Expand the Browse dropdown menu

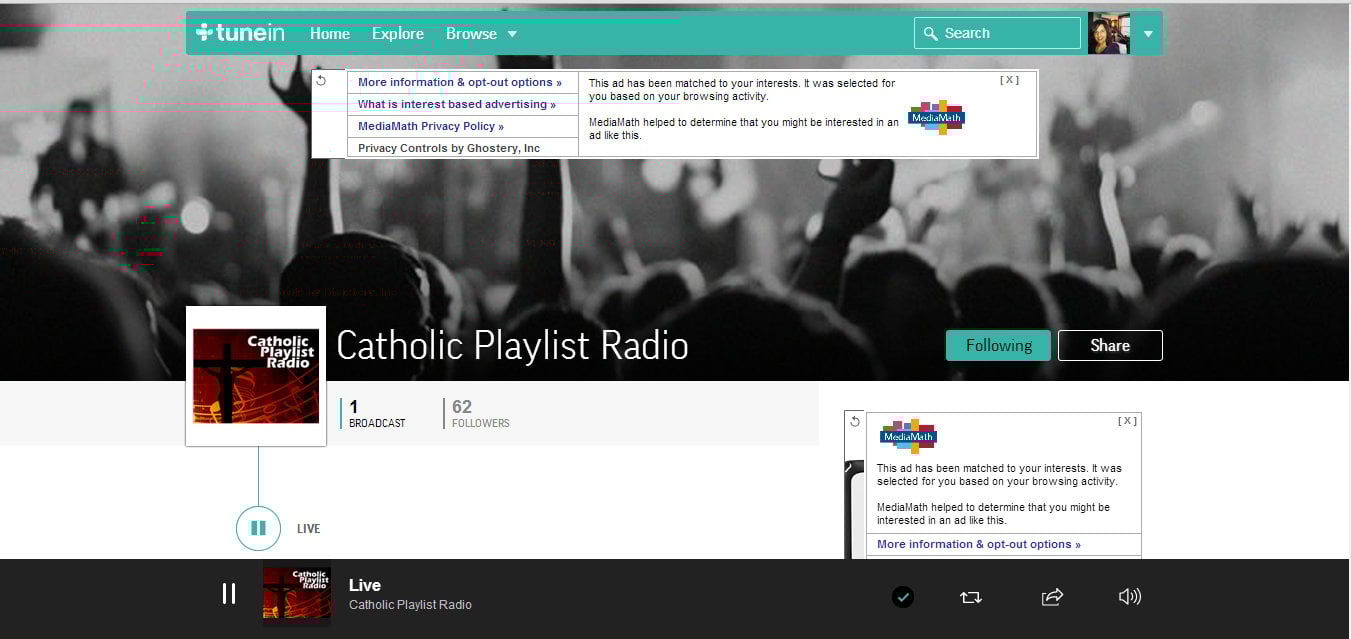click(x=482, y=33)
